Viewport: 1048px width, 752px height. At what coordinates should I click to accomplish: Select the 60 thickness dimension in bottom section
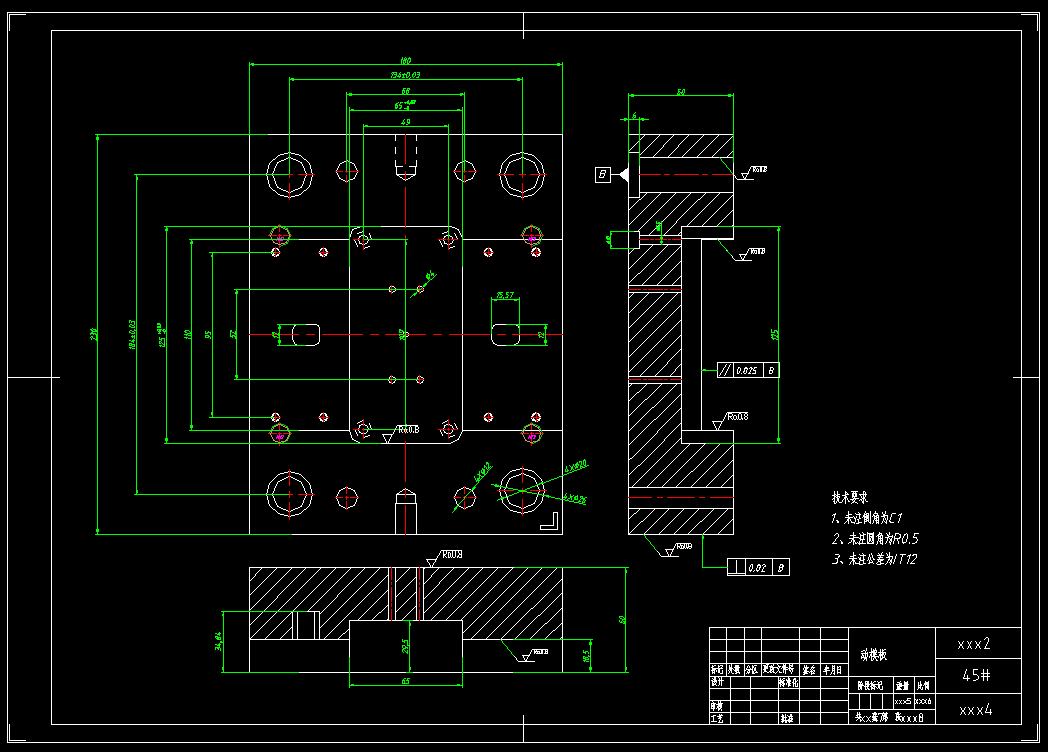click(x=622, y=620)
